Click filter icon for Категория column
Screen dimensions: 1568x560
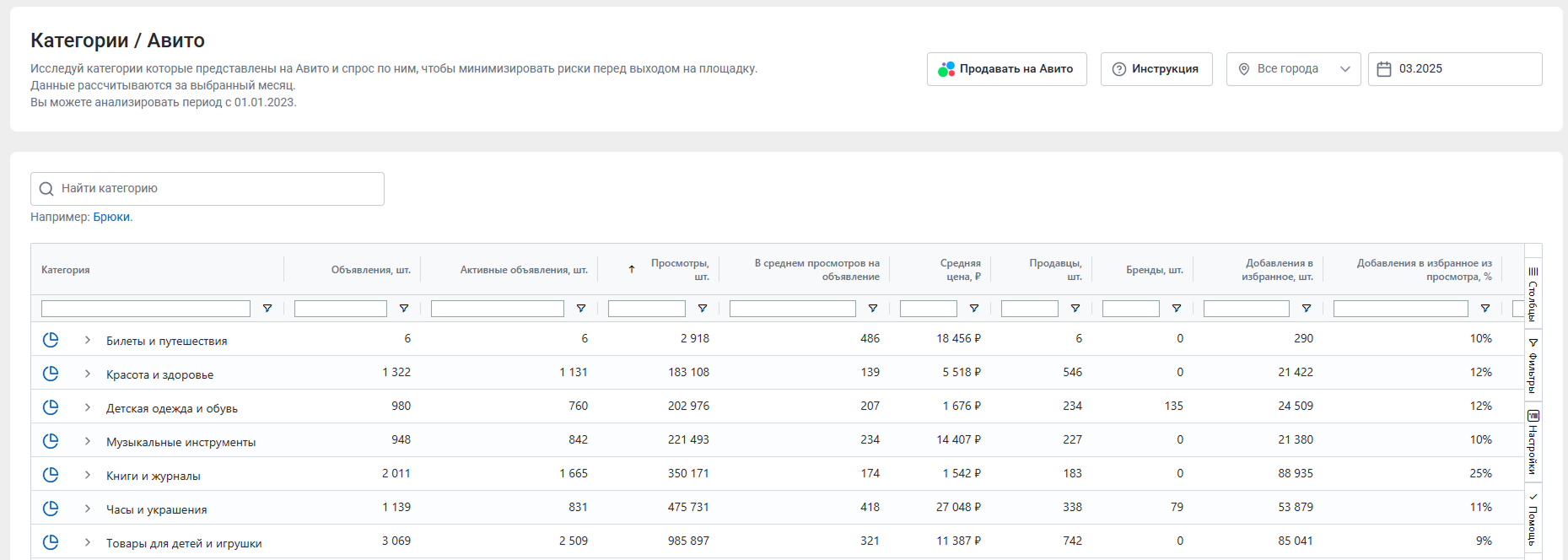click(x=267, y=309)
